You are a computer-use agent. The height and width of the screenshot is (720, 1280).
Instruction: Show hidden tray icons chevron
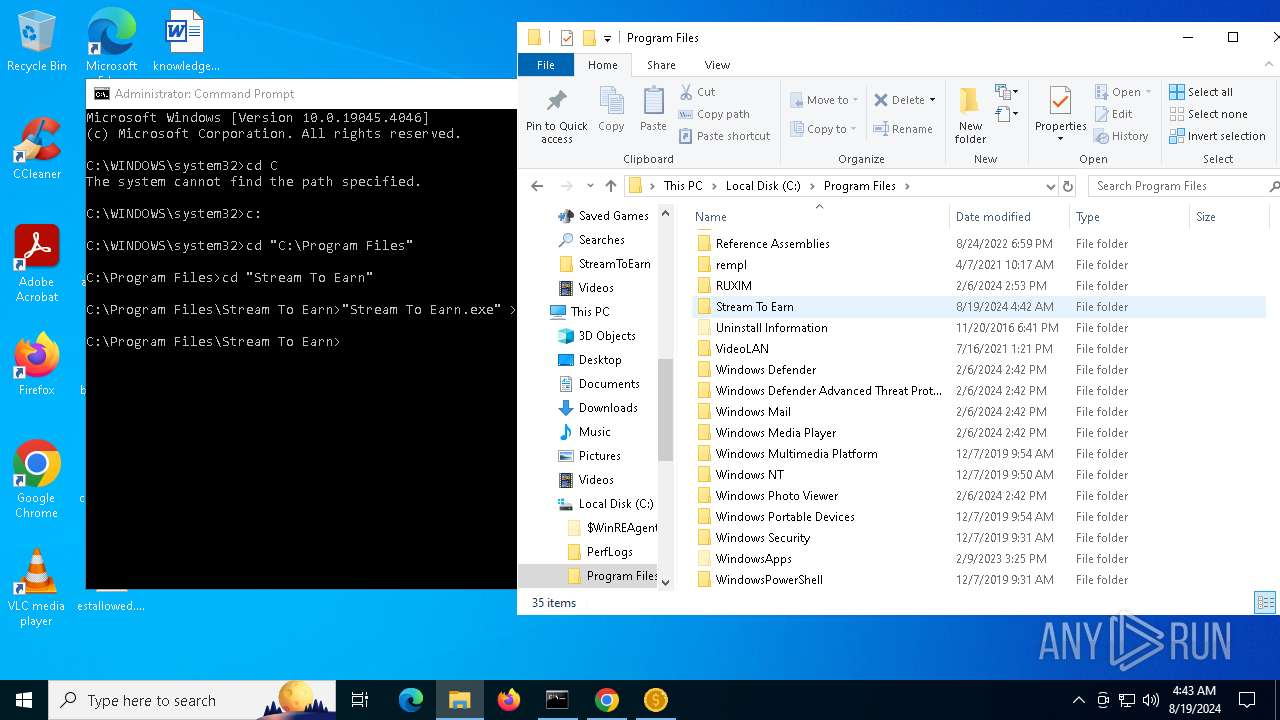click(x=1078, y=700)
